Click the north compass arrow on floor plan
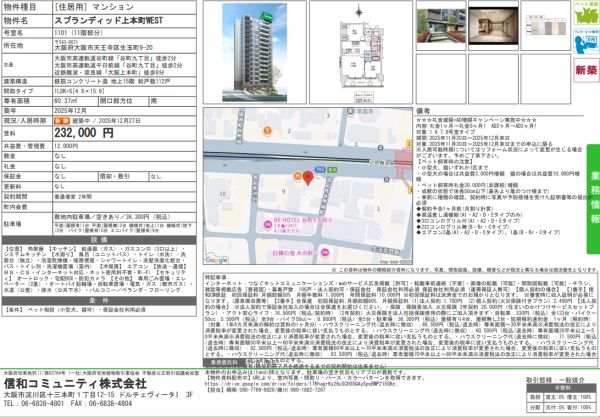 point(359,12)
